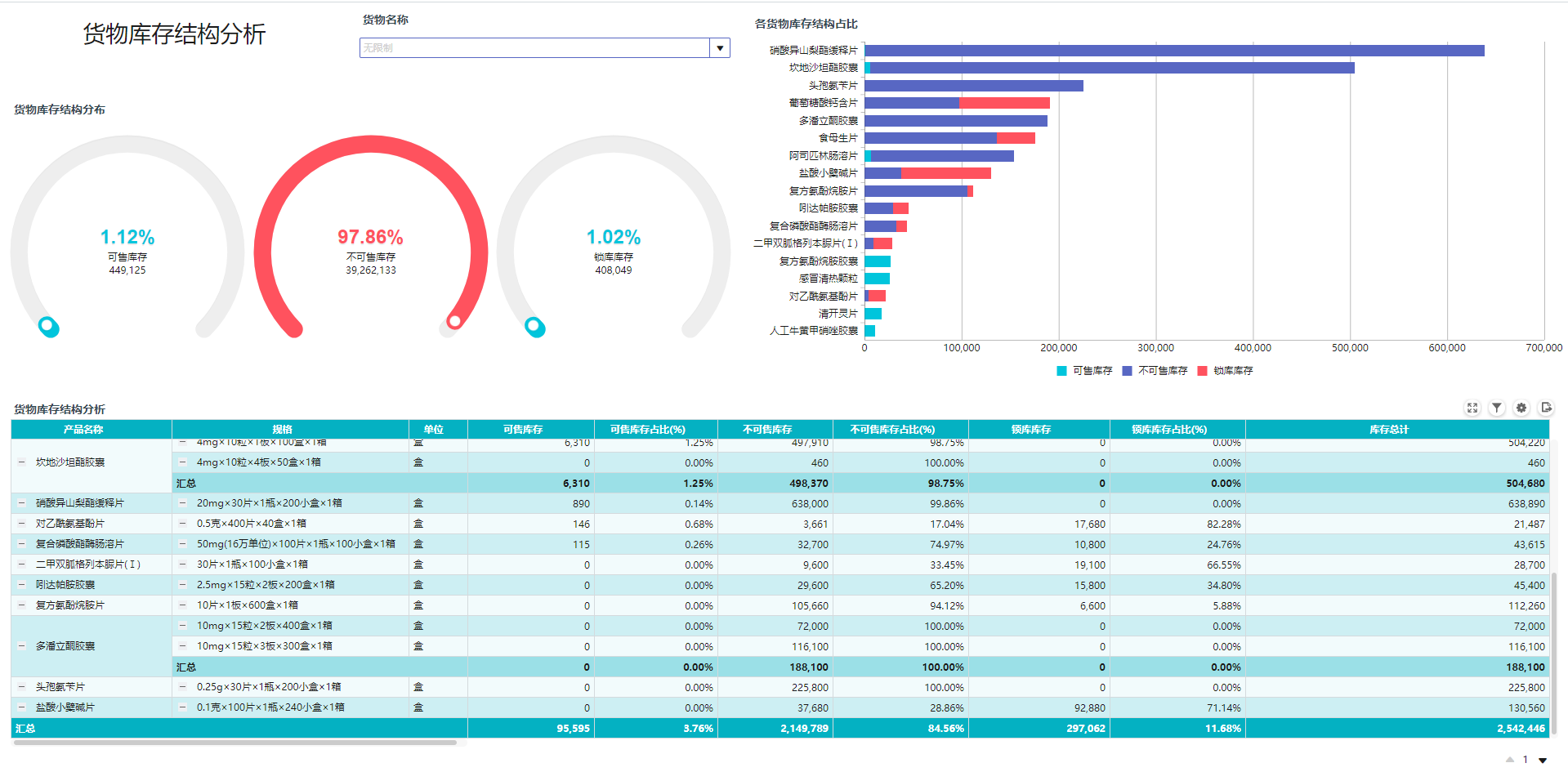Click the red segment of 葡萄糖酸钙含片 bar
The image size is (1568, 772).
coord(1004,103)
